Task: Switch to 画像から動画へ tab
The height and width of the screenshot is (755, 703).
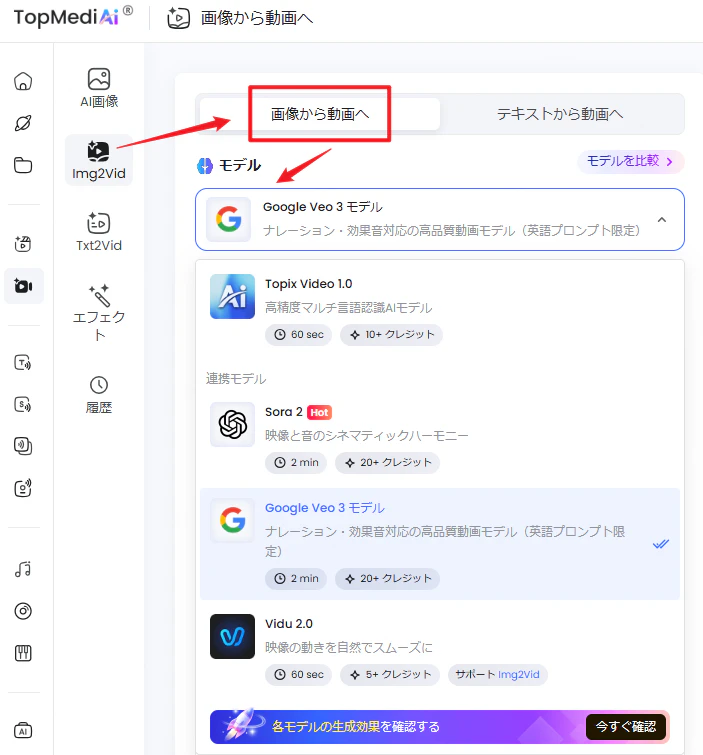Action: pyautogui.click(x=320, y=114)
